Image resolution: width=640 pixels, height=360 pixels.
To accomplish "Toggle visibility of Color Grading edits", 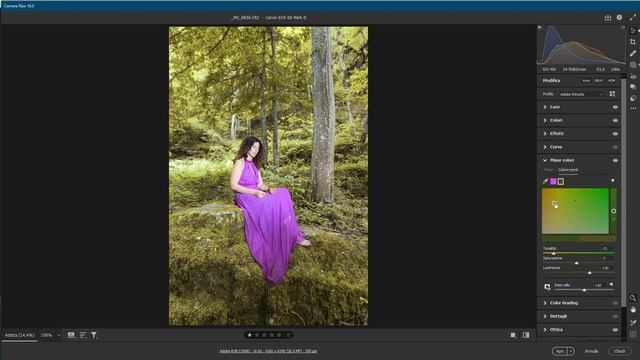I will (615, 303).
